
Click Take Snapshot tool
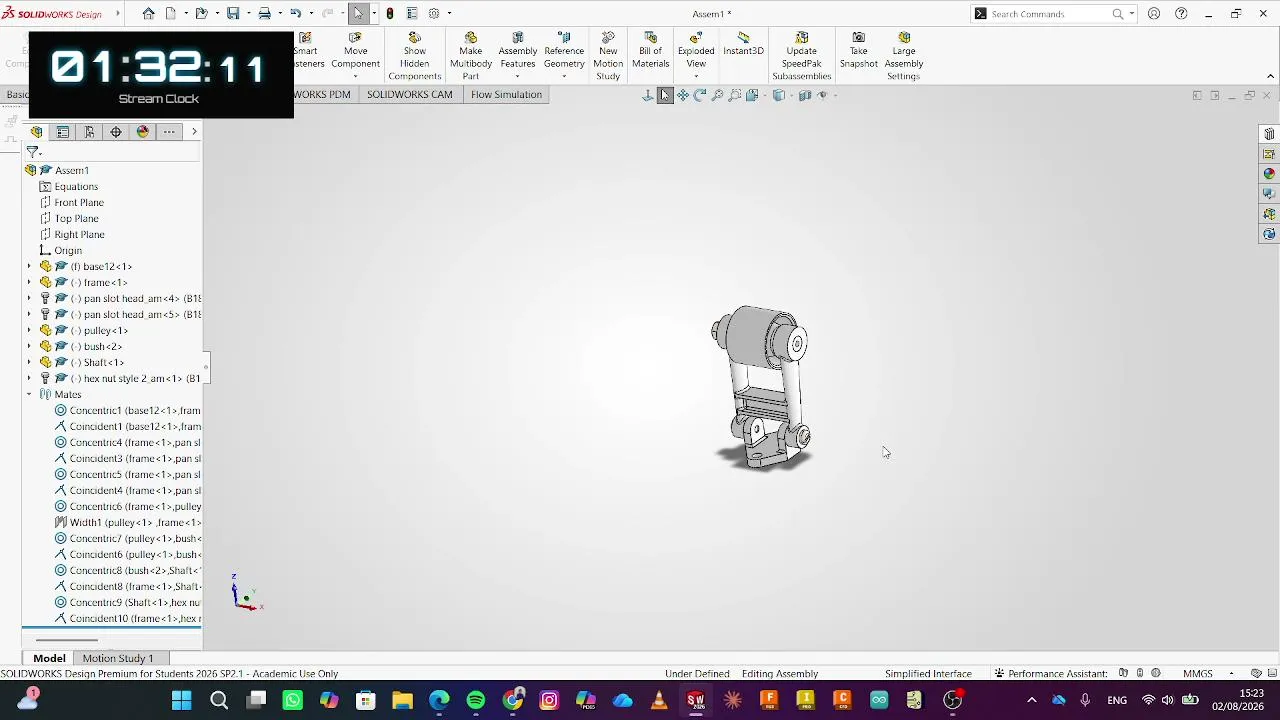[x=858, y=50]
